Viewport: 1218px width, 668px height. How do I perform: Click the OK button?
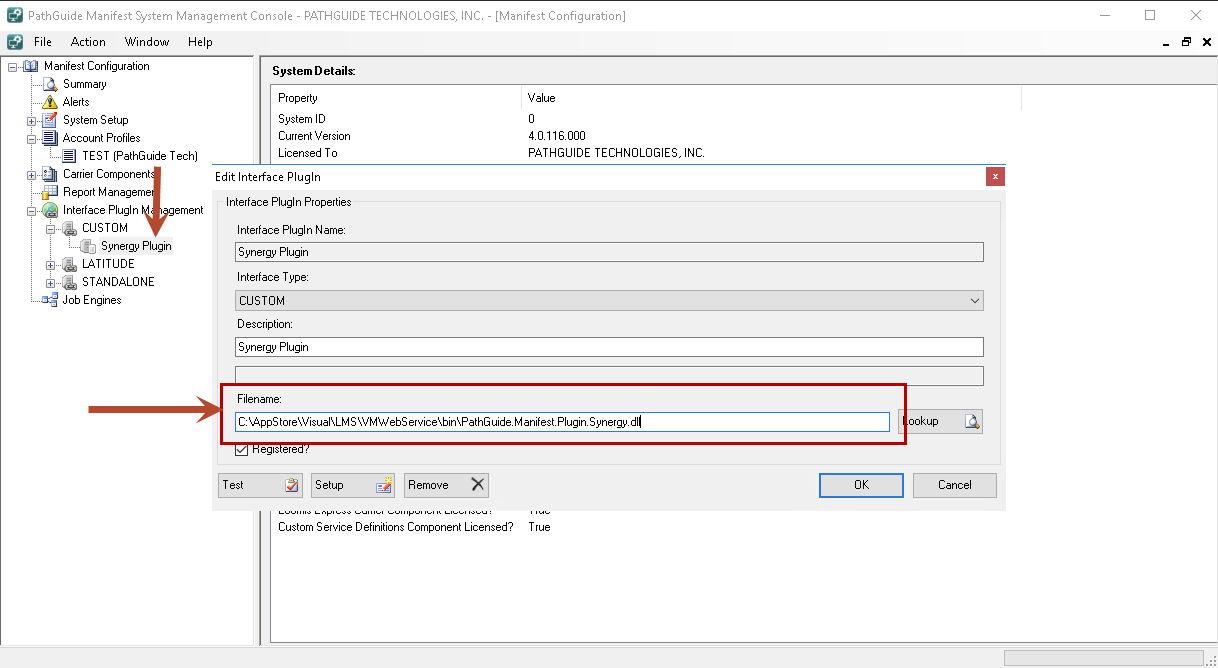click(861, 485)
